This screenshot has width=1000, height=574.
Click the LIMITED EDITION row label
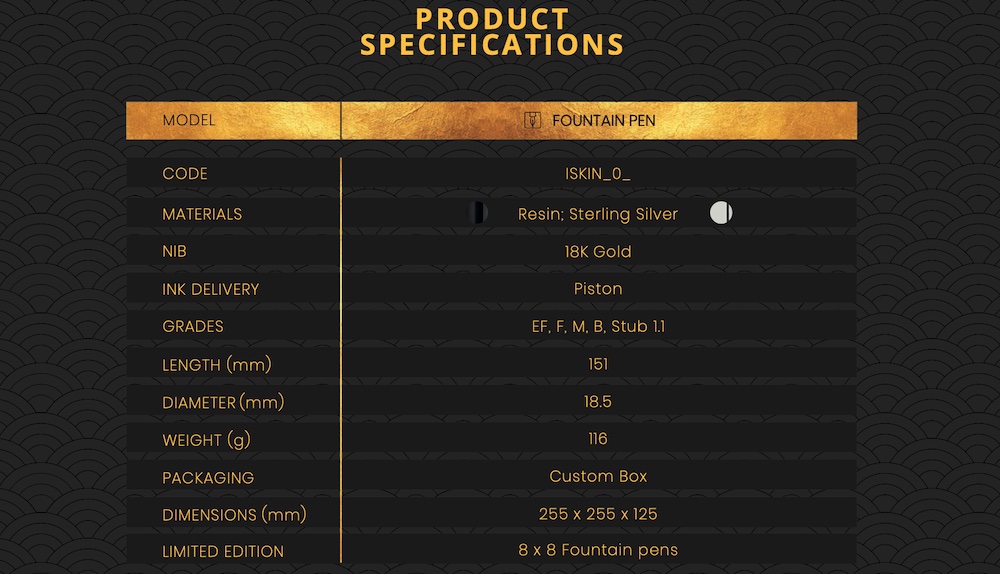[x=223, y=551]
